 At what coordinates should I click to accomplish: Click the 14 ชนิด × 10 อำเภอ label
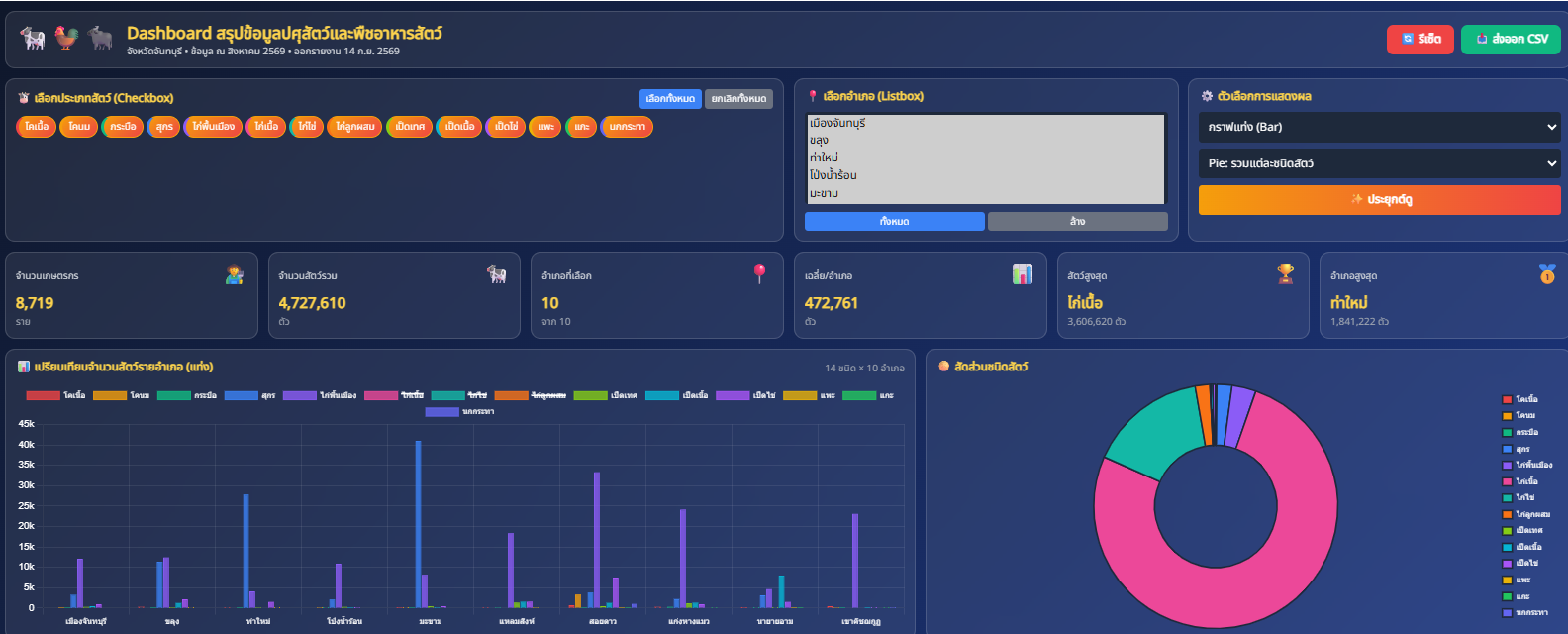click(x=864, y=368)
